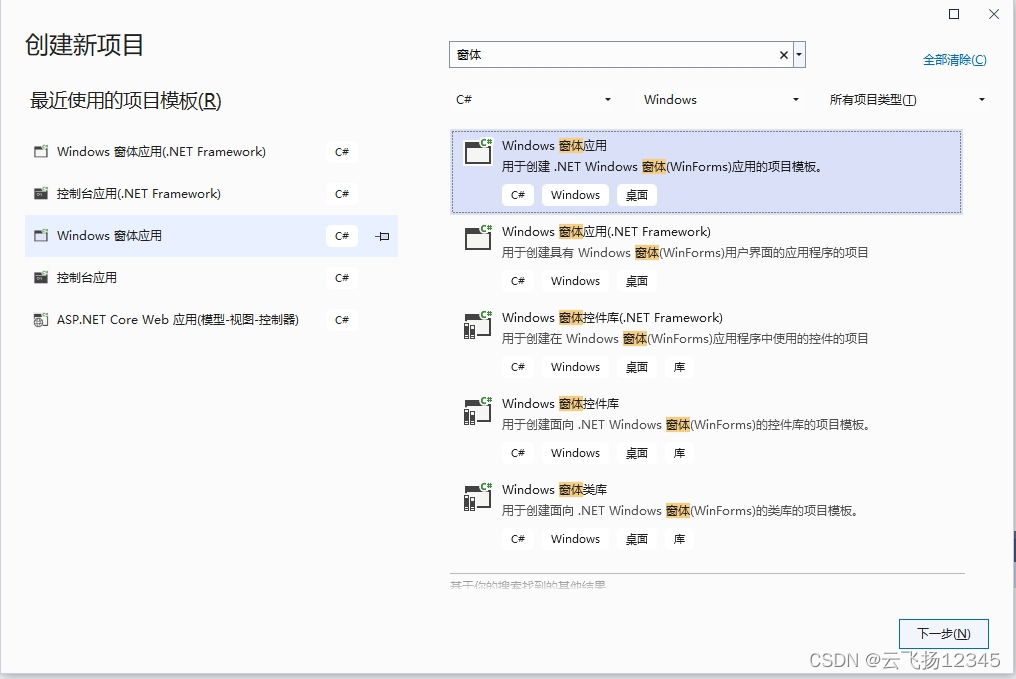
Task: Close the 创建新项目 dialog
Action: tap(994, 14)
